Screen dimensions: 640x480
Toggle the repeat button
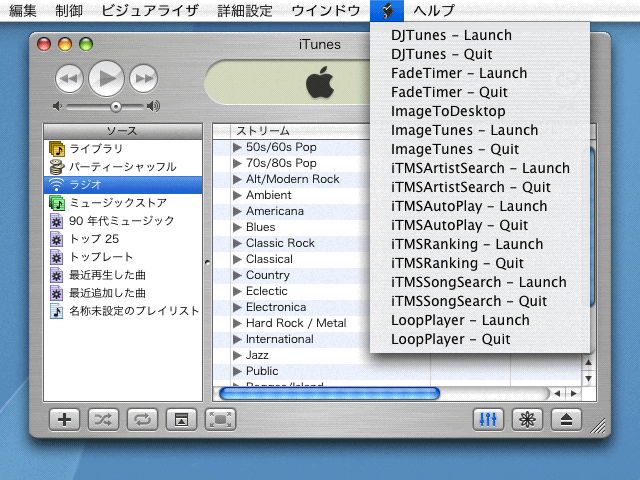point(142,420)
